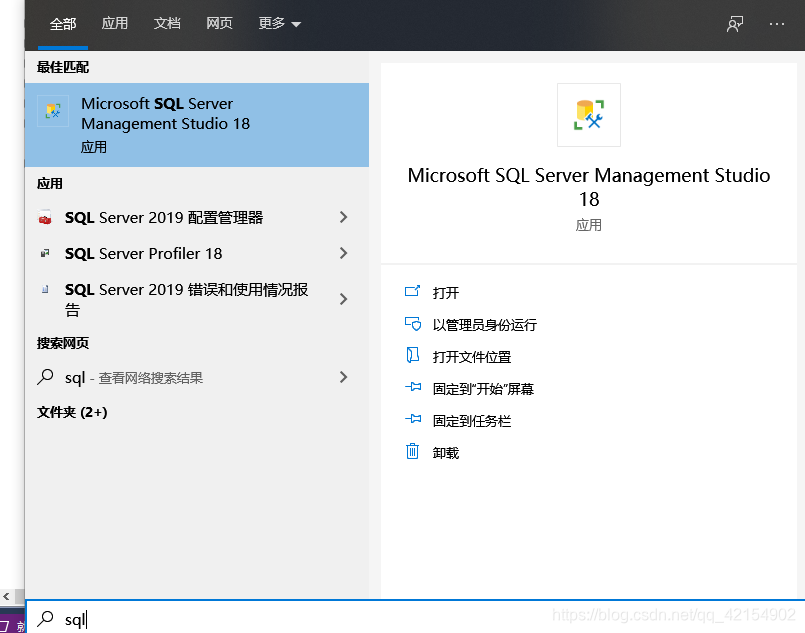
Task: Click the 错误和使用情况报告 document icon
Action: [x=45, y=290]
